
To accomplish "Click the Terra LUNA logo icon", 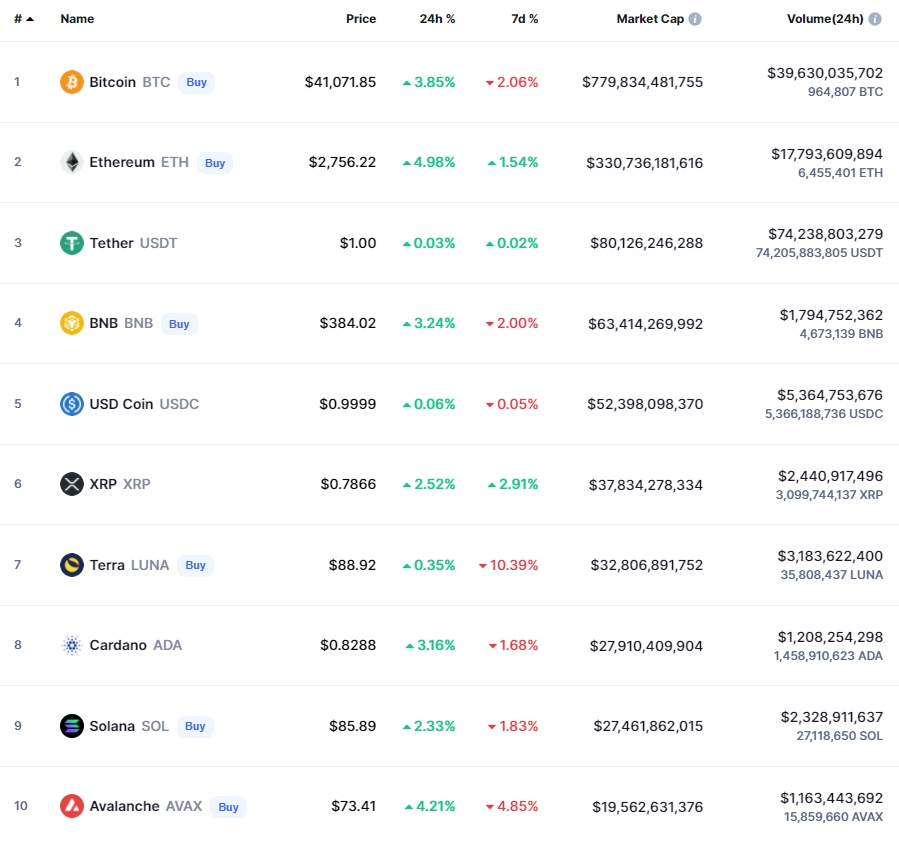I will [x=72, y=565].
